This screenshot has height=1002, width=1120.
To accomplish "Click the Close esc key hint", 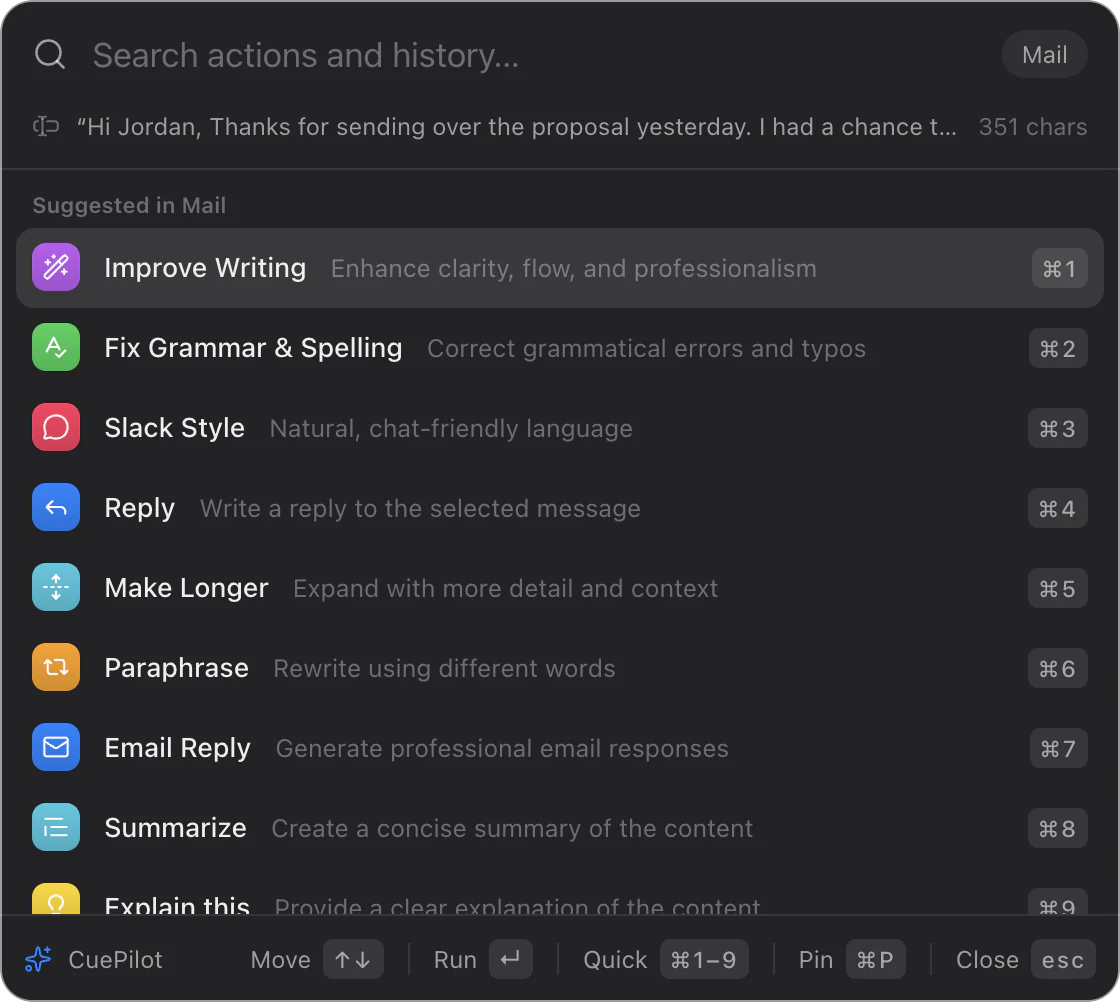I will pyautogui.click(x=1063, y=959).
